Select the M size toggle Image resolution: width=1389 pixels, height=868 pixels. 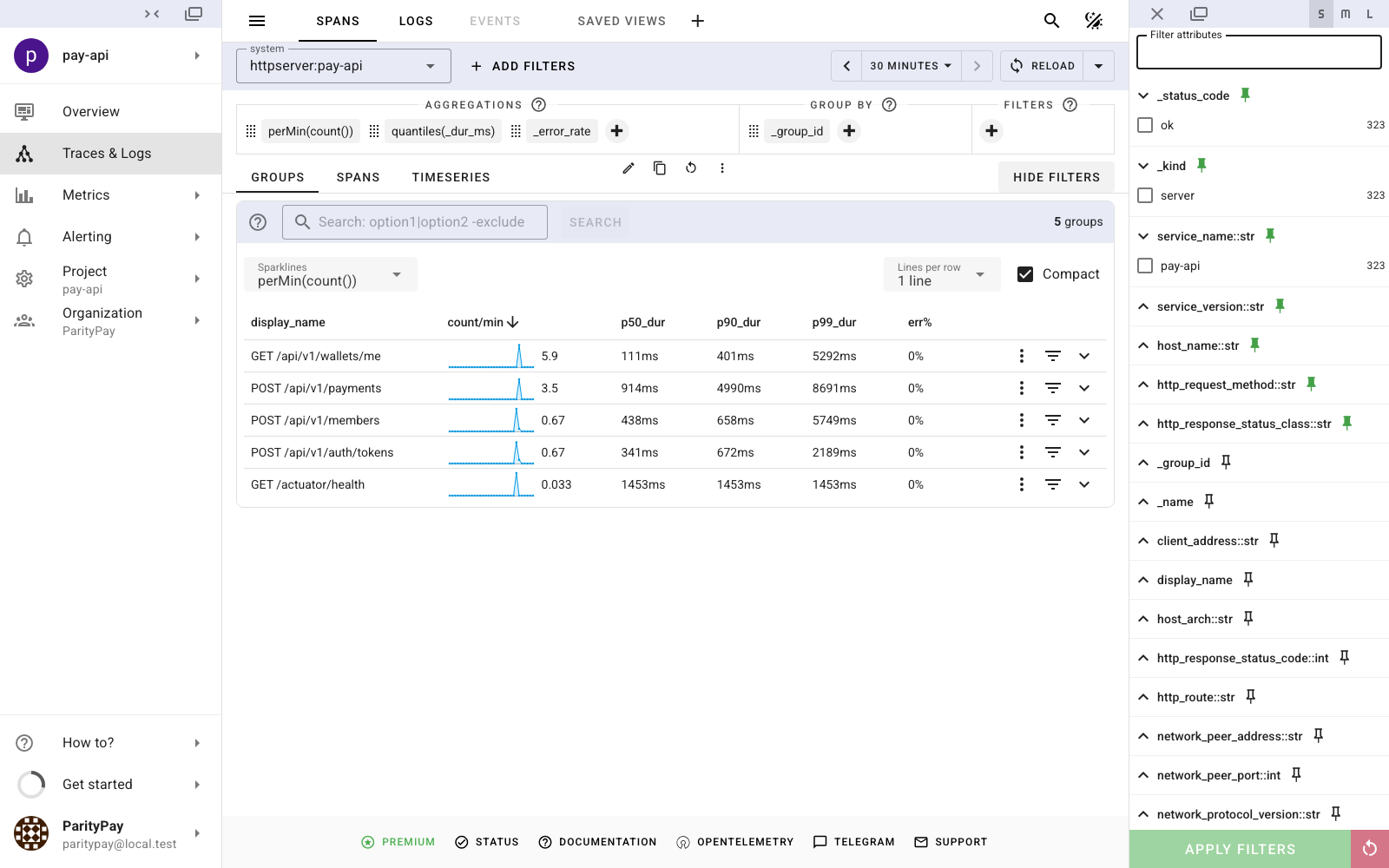(x=1346, y=14)
